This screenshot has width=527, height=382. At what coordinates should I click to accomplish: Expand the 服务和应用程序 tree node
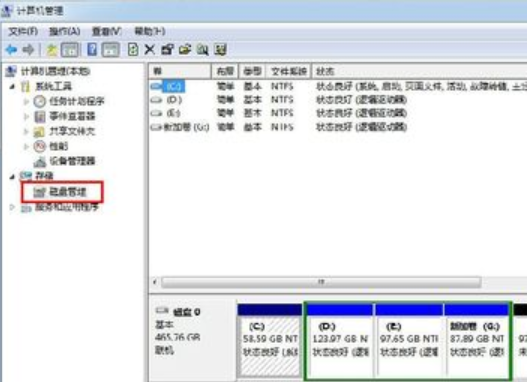coord(12,207)
